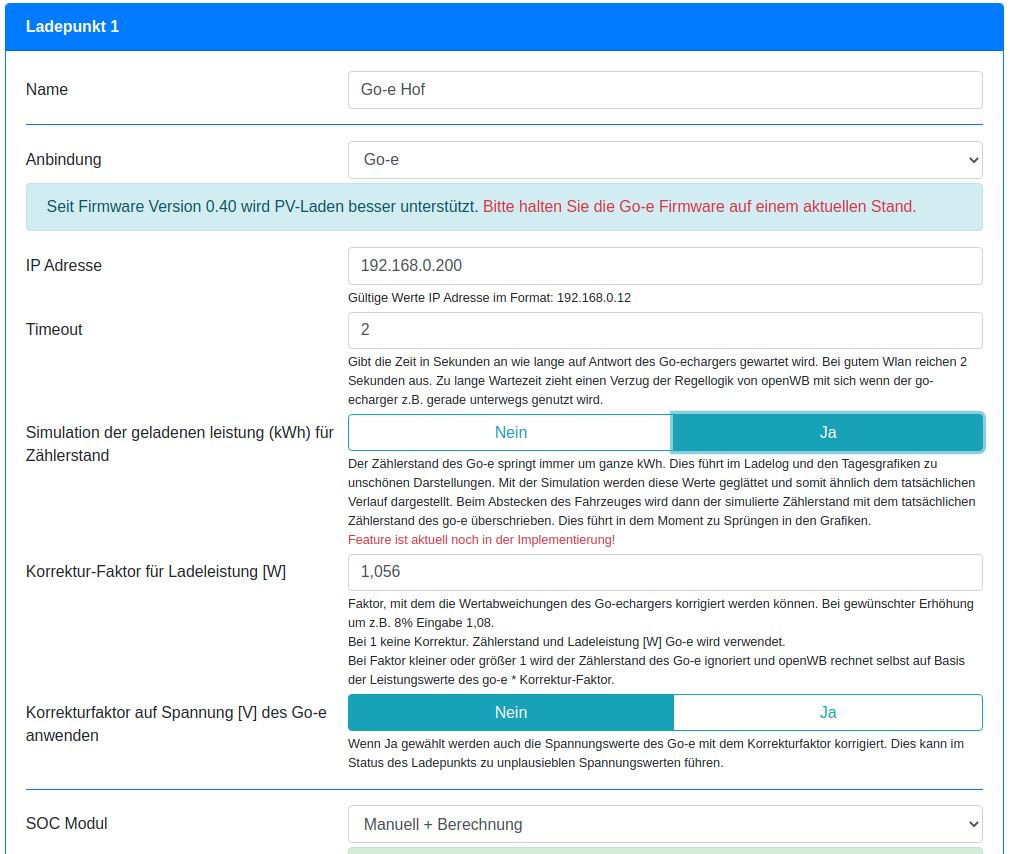The image size is (1010, 854).
Task: Click the Timeout label
Action: [54, 330]
